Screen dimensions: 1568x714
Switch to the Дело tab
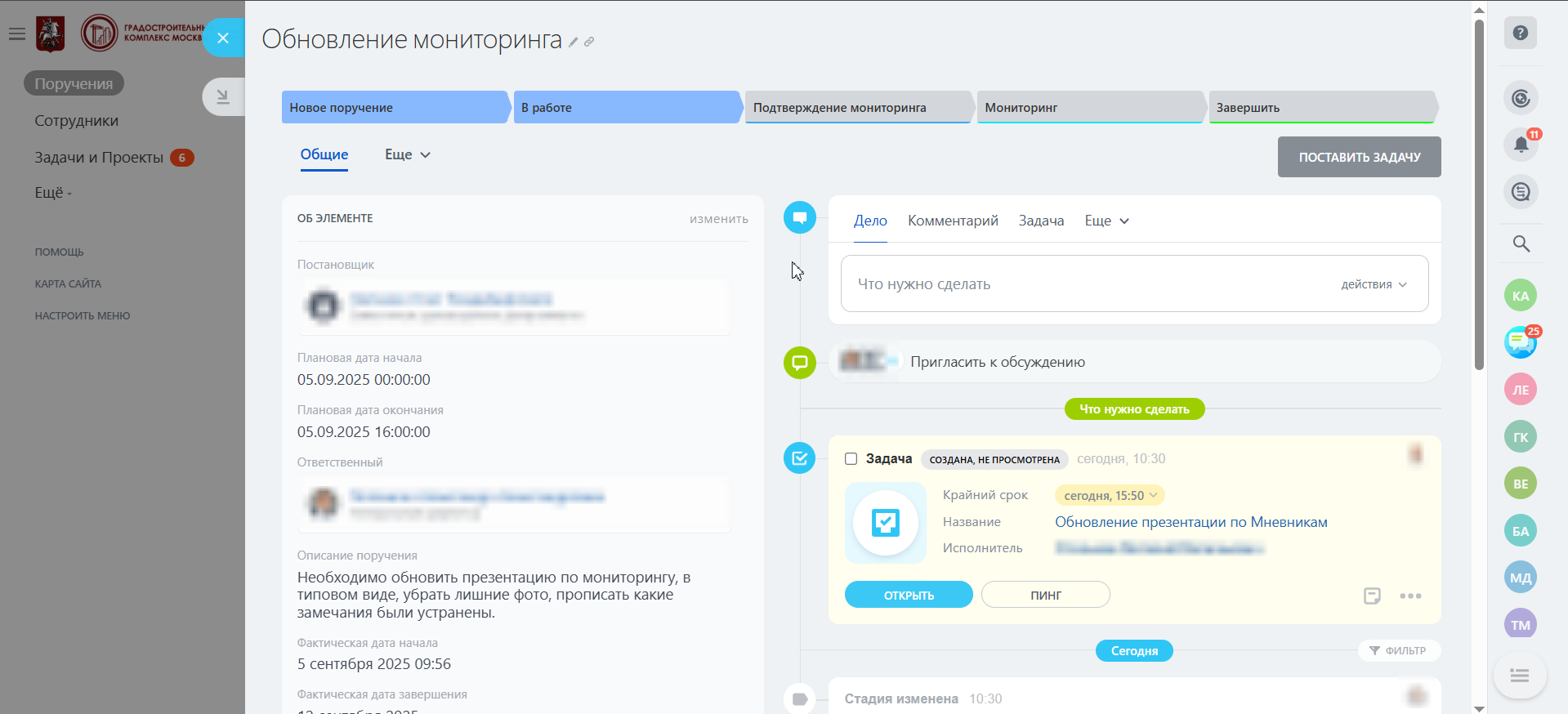(870, 221)
